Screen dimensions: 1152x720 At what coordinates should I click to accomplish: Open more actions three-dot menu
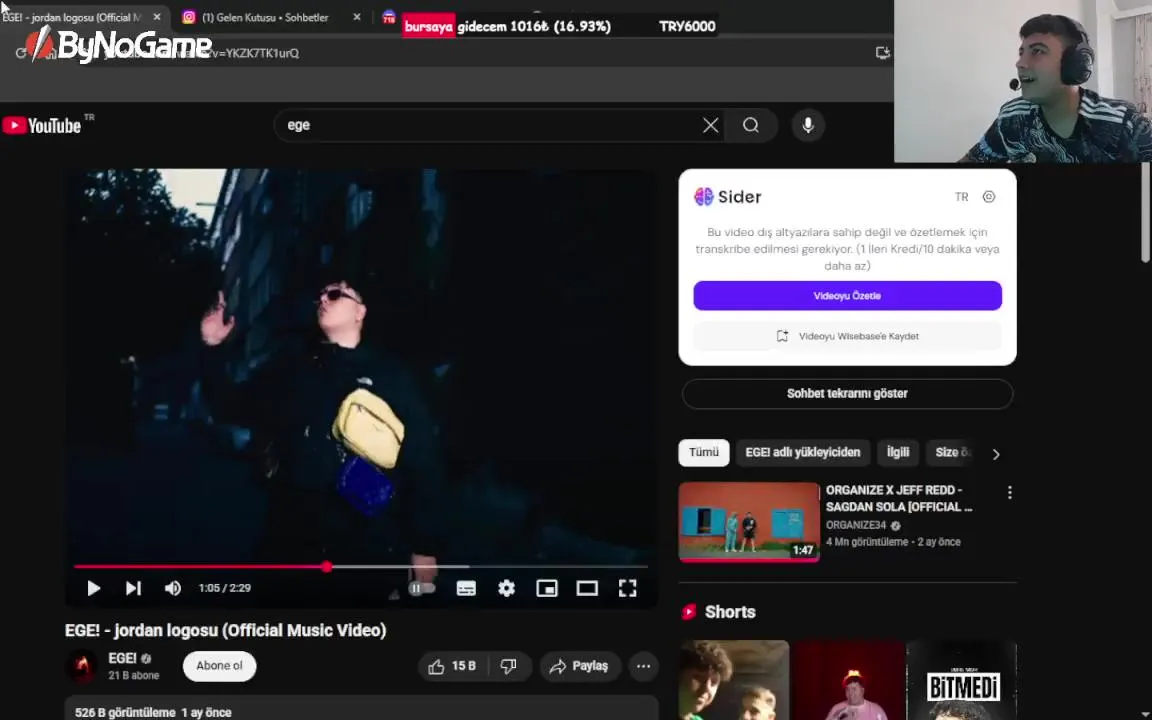(644, 666)
